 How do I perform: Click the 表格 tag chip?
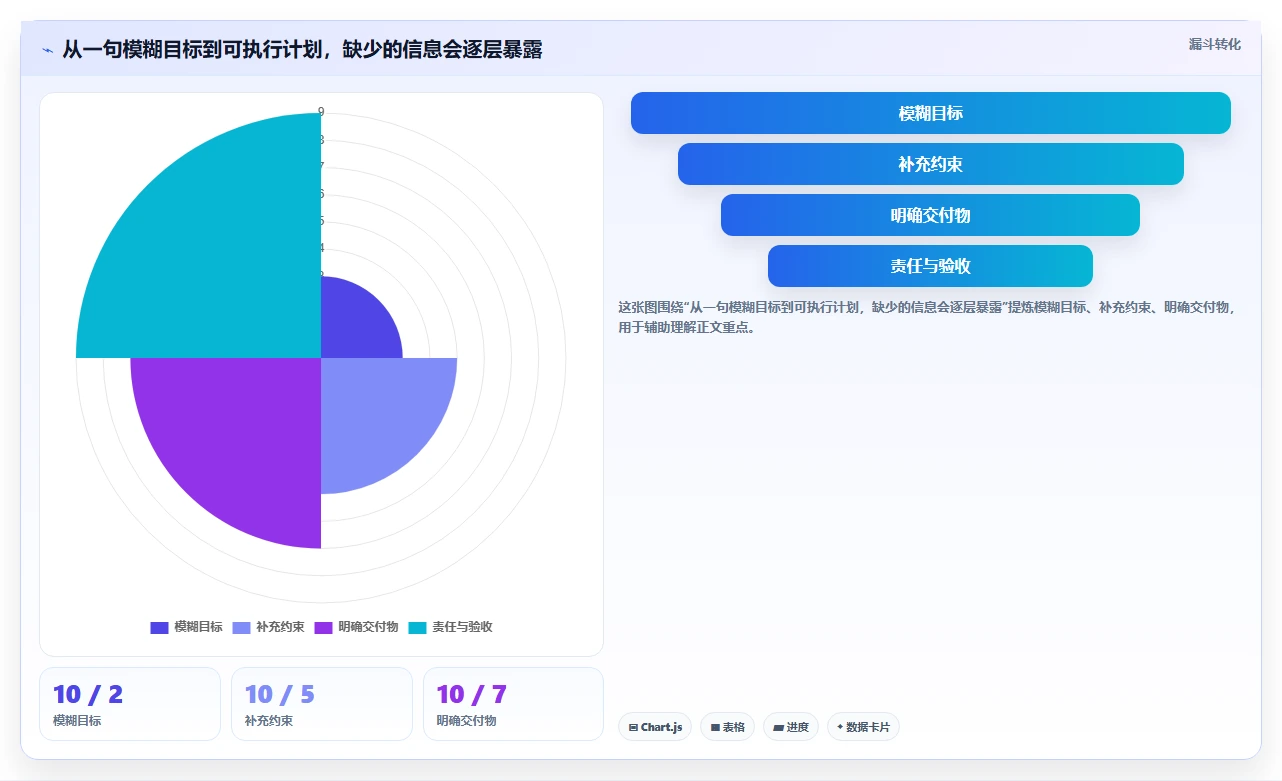pyautogui.click(x=727, y=727)
